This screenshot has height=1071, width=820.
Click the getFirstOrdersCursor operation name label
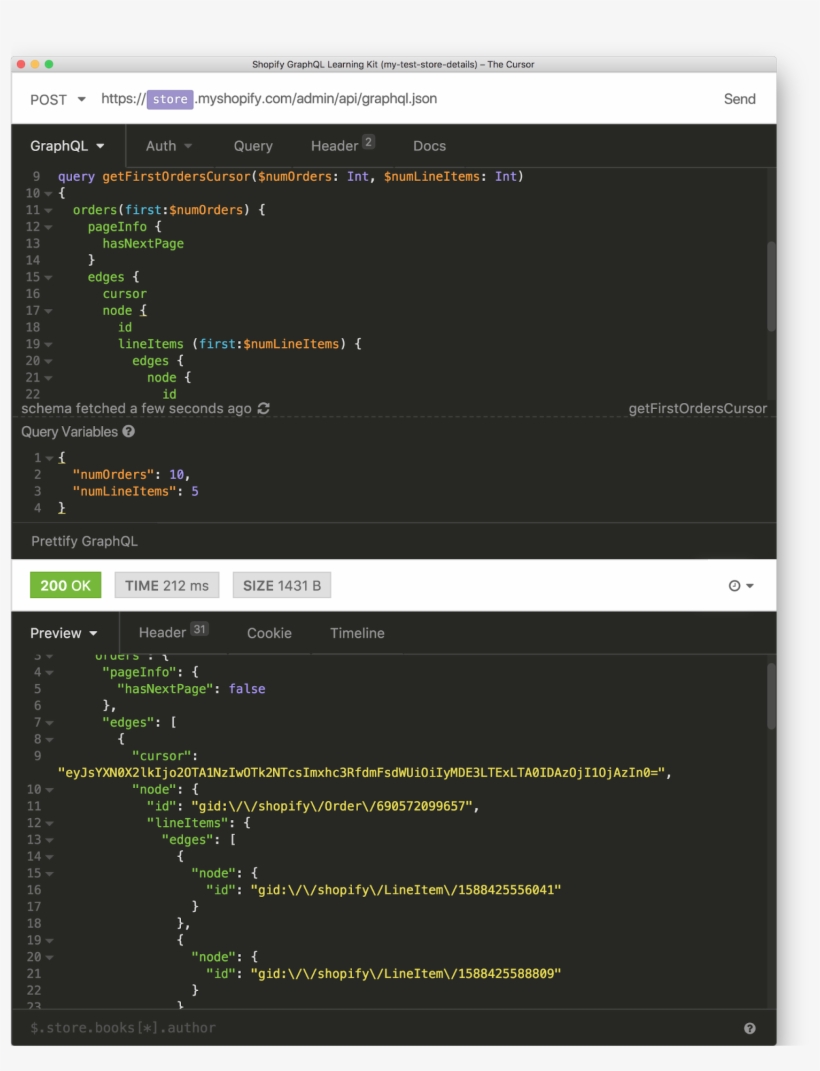point(697,408)
